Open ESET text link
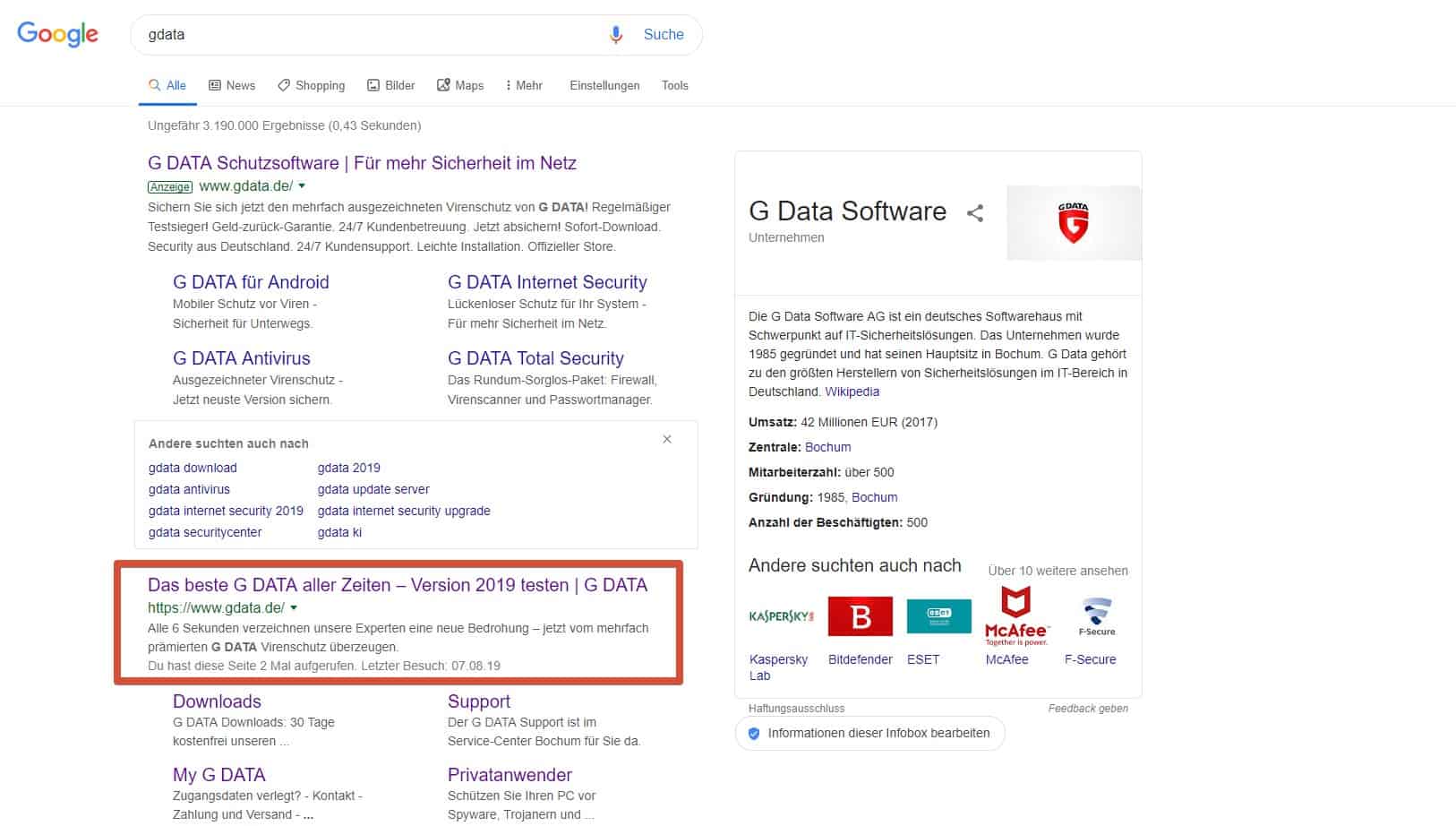The width and height of the screenshot is (1456, 826). coord(923,659)
